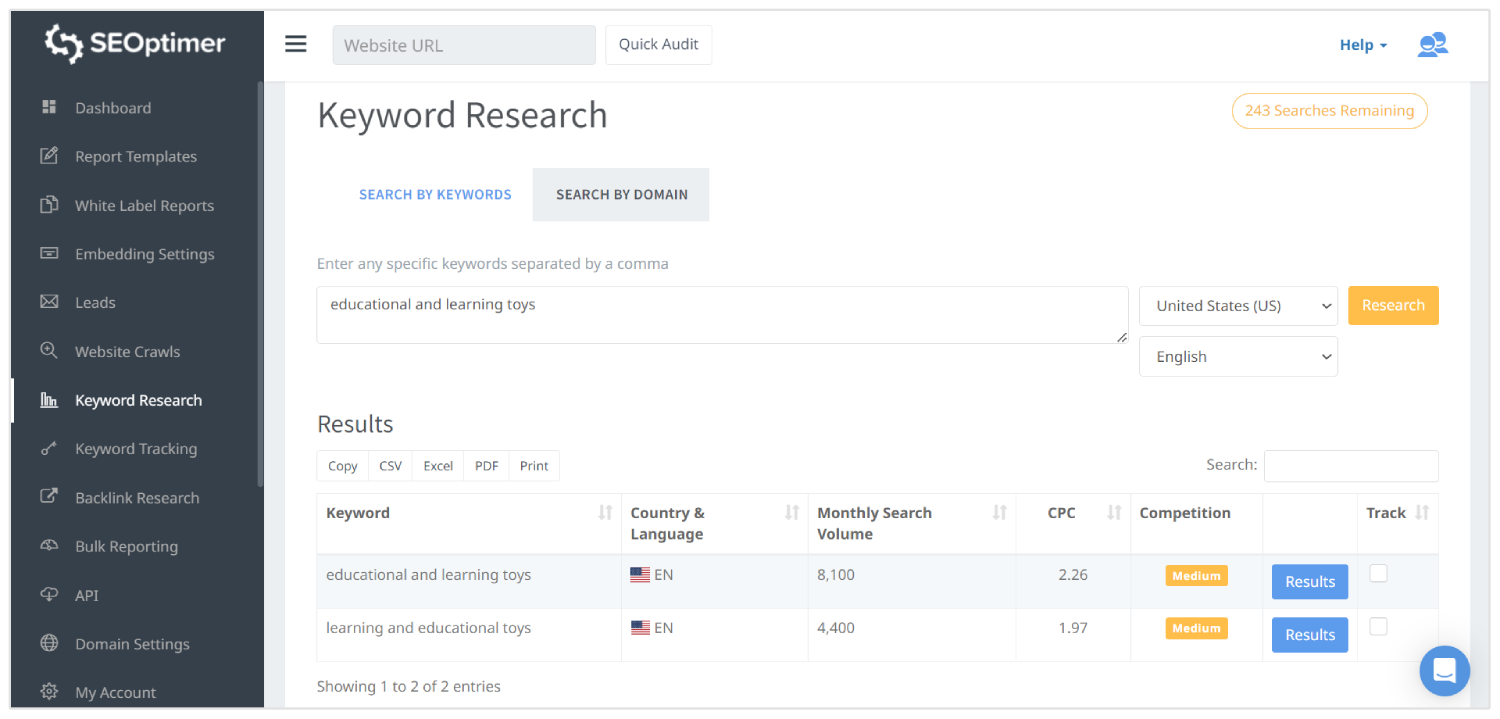Click the Research button

(x=1393, y=305)
